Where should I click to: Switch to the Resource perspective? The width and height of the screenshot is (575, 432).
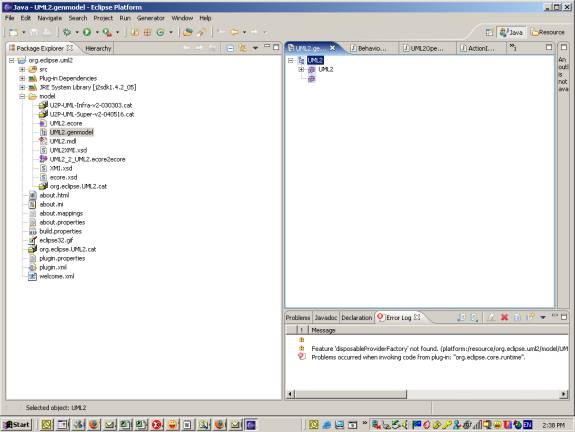click(547, 32)
